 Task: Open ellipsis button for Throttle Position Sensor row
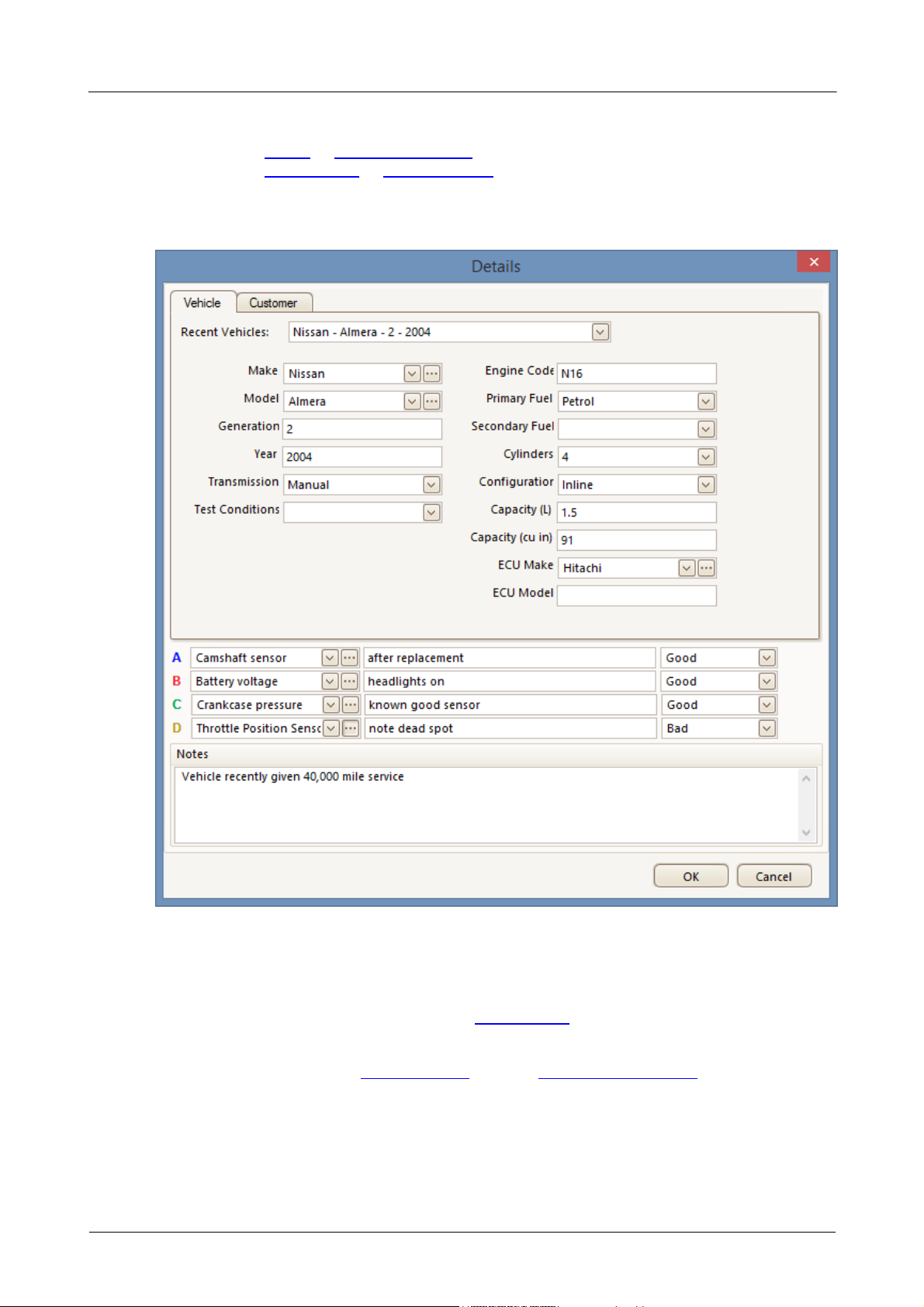[351, 728]
